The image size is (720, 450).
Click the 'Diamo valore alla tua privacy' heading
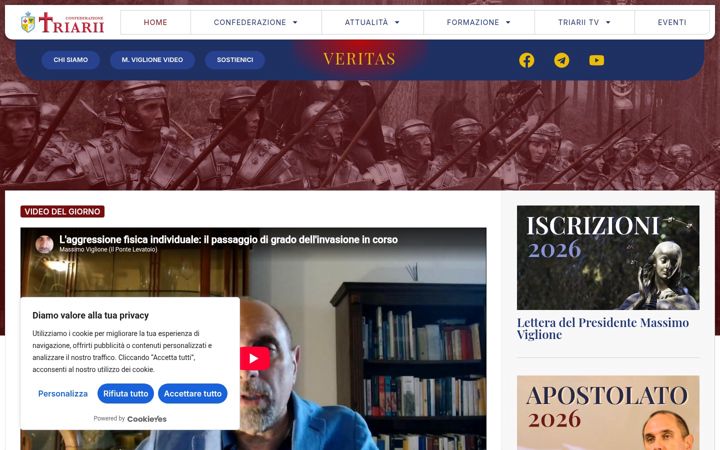coord(90,315)
